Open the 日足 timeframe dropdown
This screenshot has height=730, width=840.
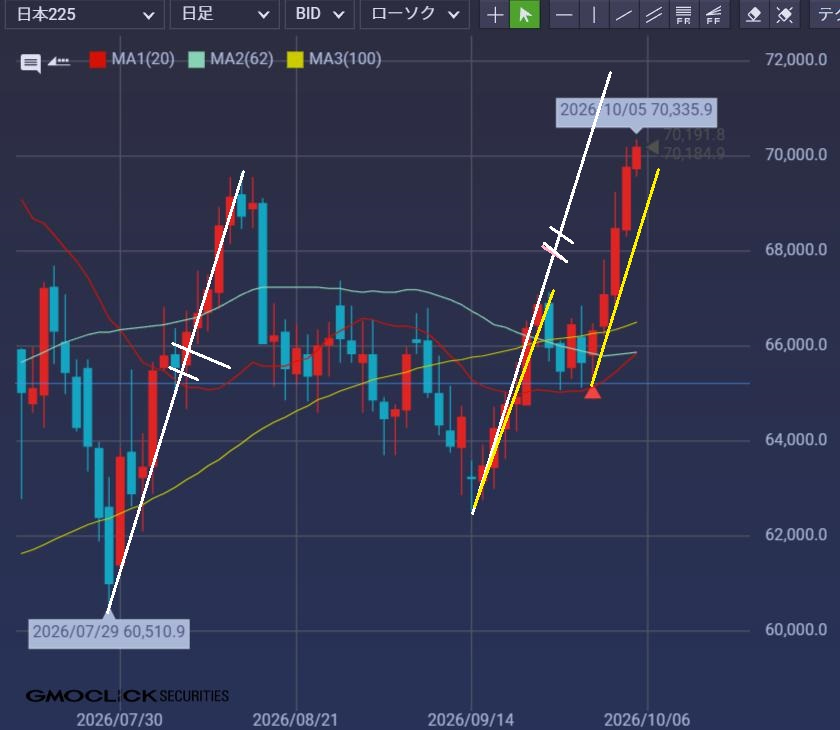click(224, 14)
